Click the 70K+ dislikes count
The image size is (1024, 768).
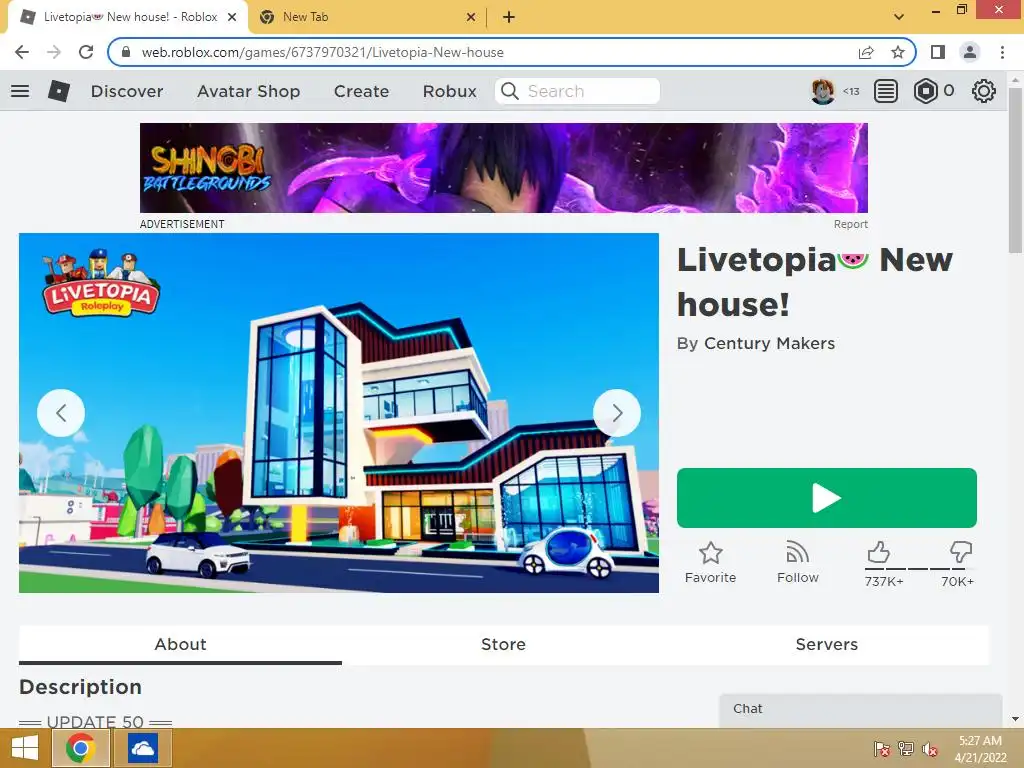click(957, 581)
